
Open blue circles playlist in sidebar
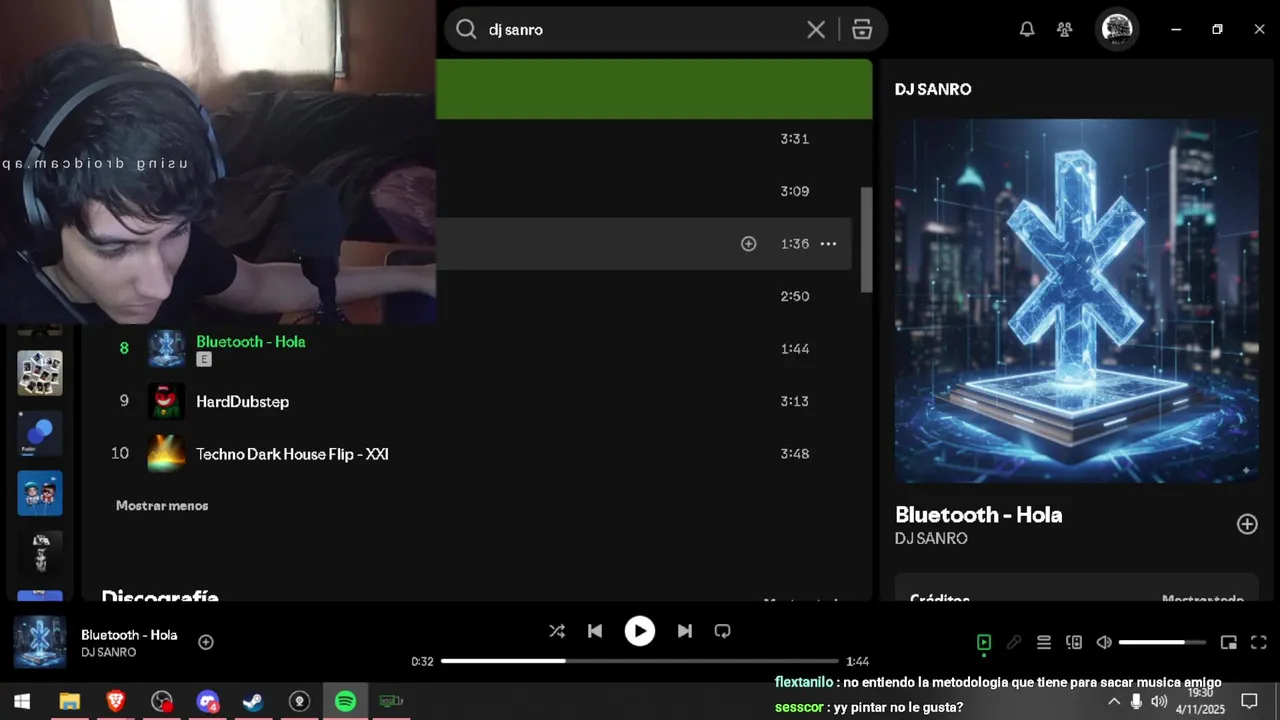40,433
